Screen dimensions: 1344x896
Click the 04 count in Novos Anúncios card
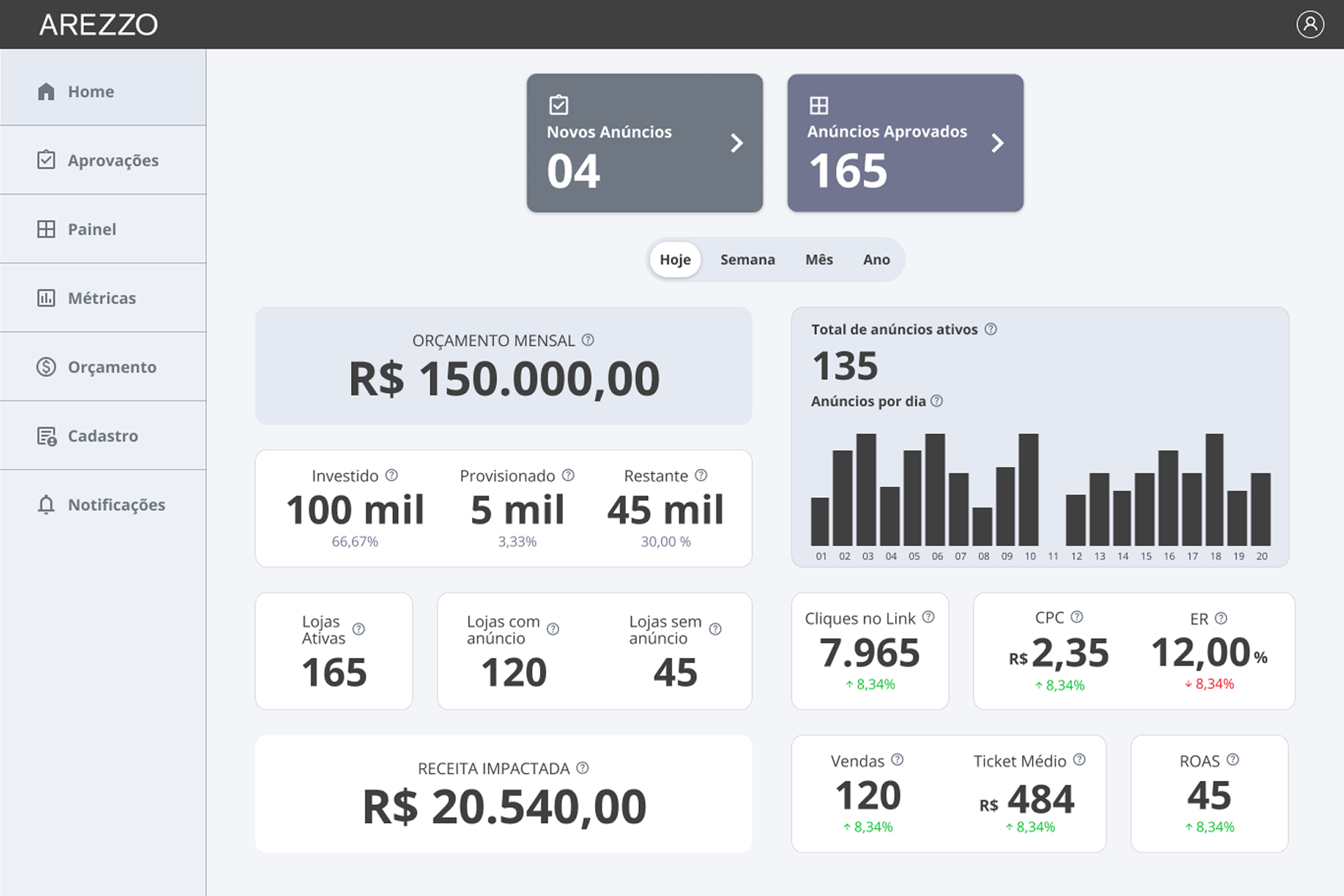573,172
